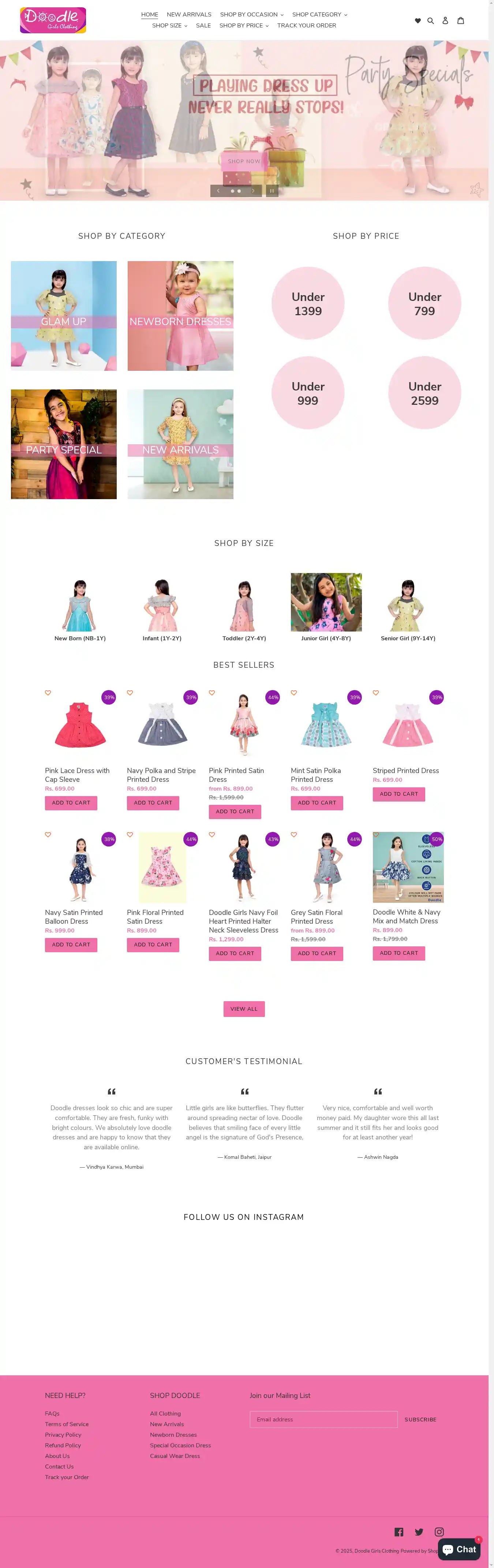Image resolution: width=494 pixels, height=1568 pixels.
Task: Visit Doodle's Twitter page icon
Action: click(x=419, y=1531)
